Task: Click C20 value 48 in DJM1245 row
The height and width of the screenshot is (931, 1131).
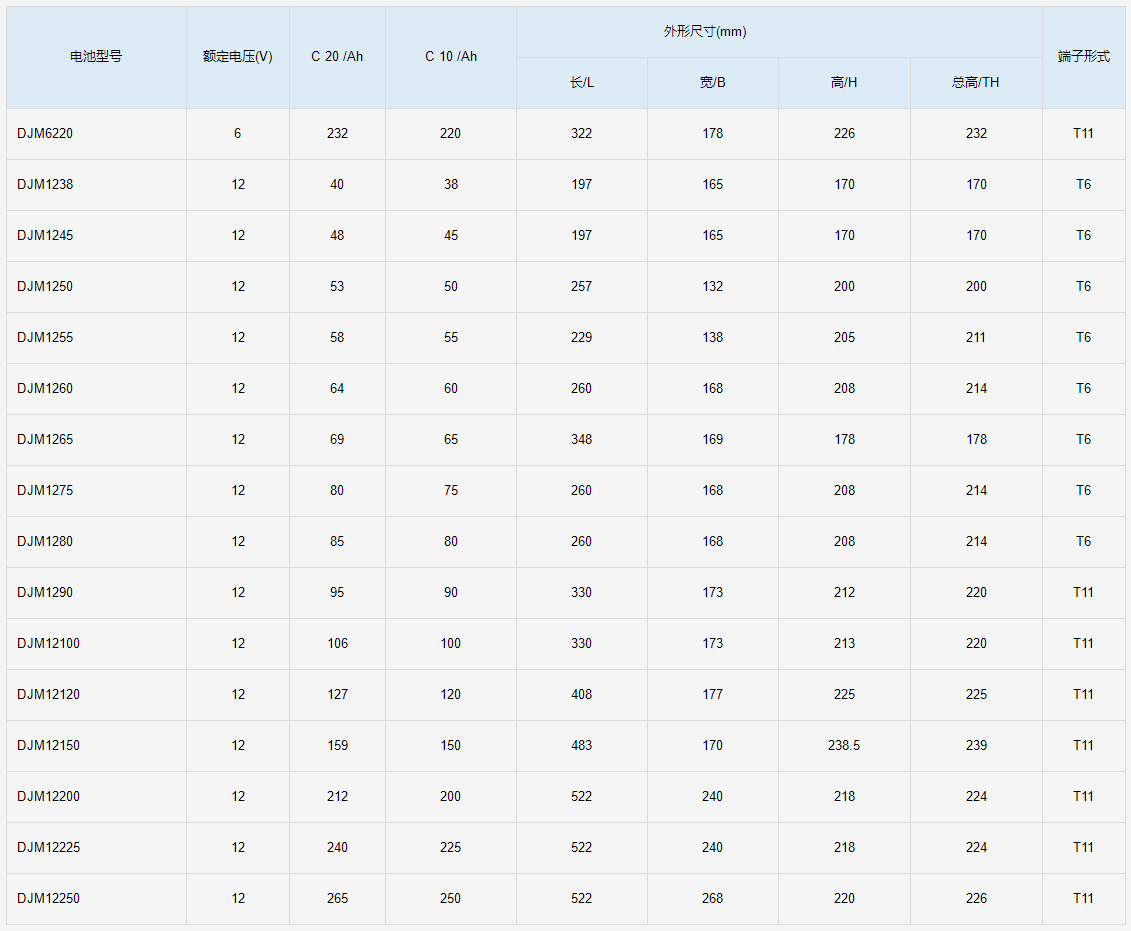Action: 337,236
